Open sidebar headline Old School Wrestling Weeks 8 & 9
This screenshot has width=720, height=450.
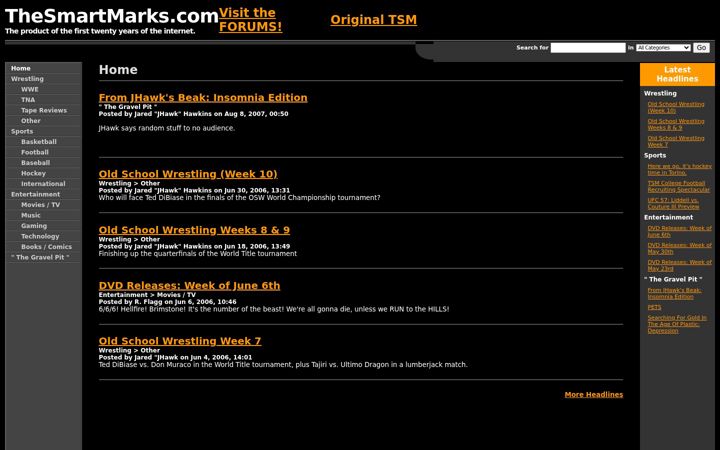click(x=675, y=124)
